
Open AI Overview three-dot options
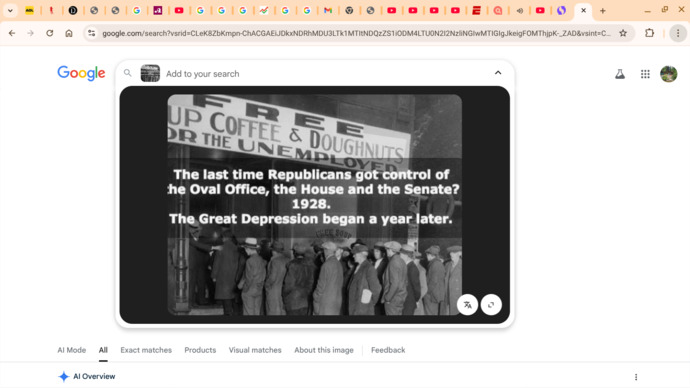click(x=636, y=377)
